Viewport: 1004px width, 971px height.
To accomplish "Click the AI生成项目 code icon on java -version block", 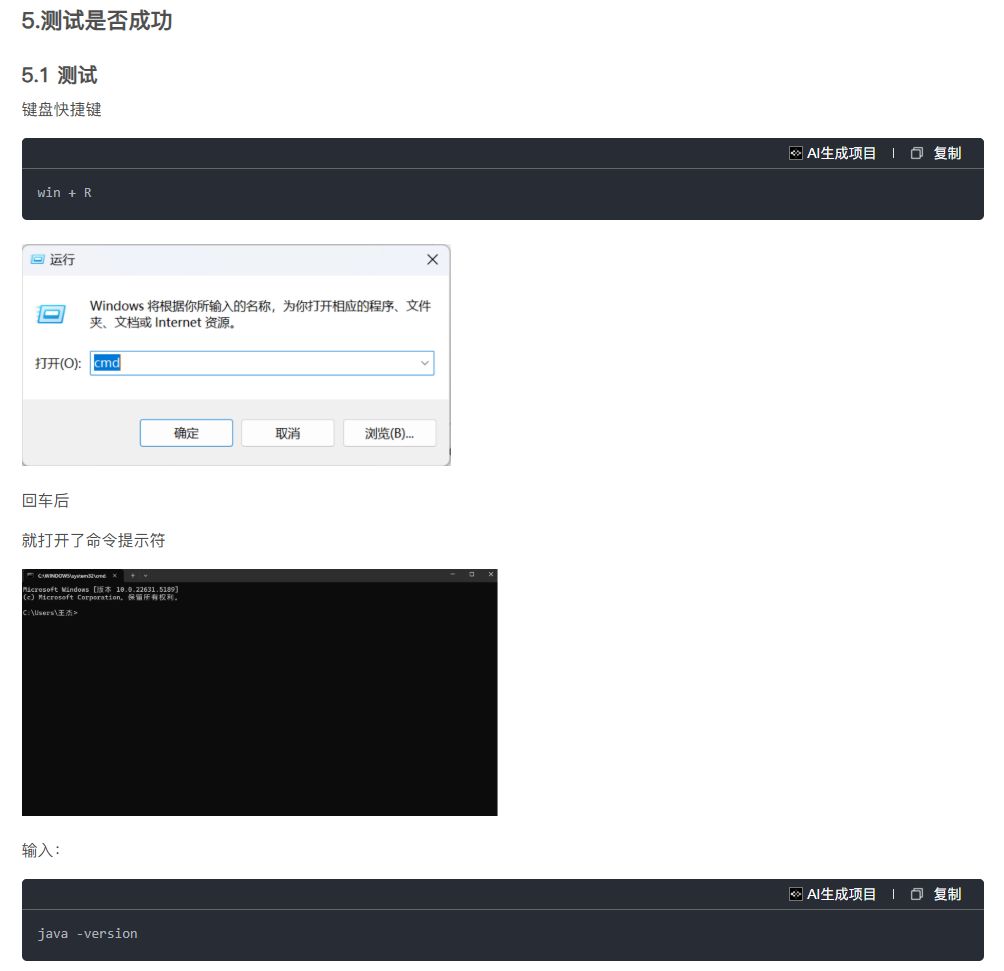I will click(x=797, y=894).
